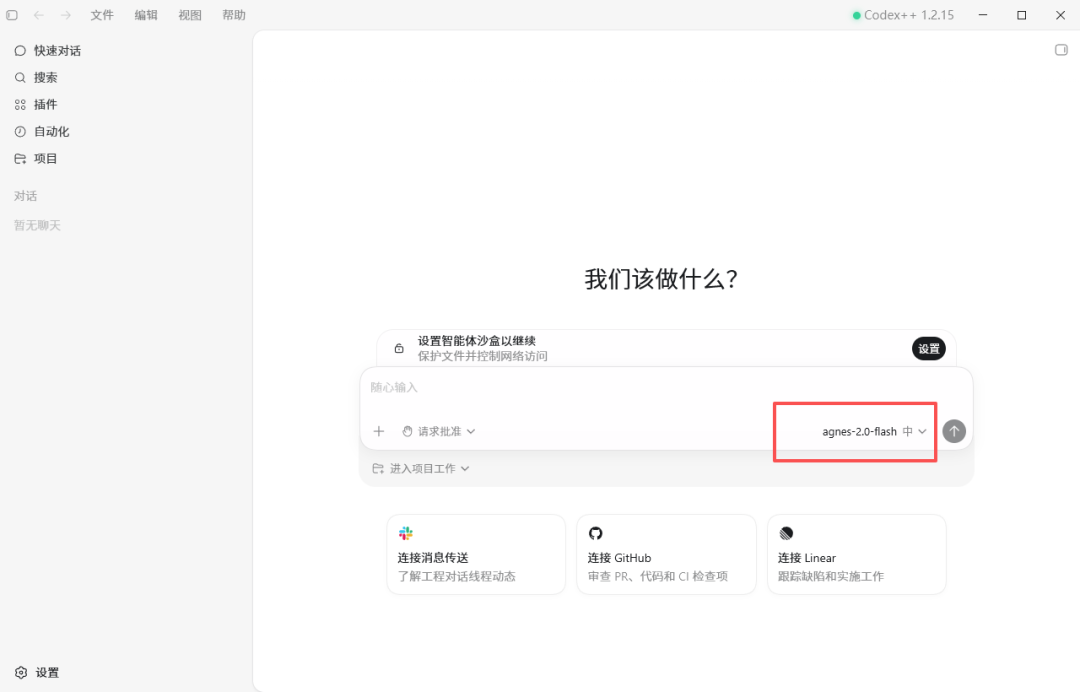Click the GitHub logo icon
The width and height of the screenshot is (1080, 692).
click(596, 533)
